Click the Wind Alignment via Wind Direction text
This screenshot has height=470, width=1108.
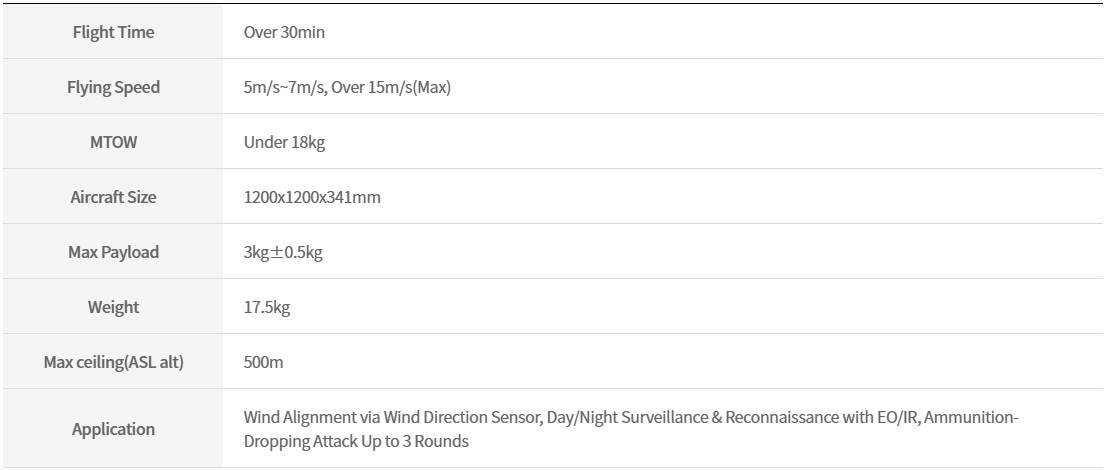point(366,417)
